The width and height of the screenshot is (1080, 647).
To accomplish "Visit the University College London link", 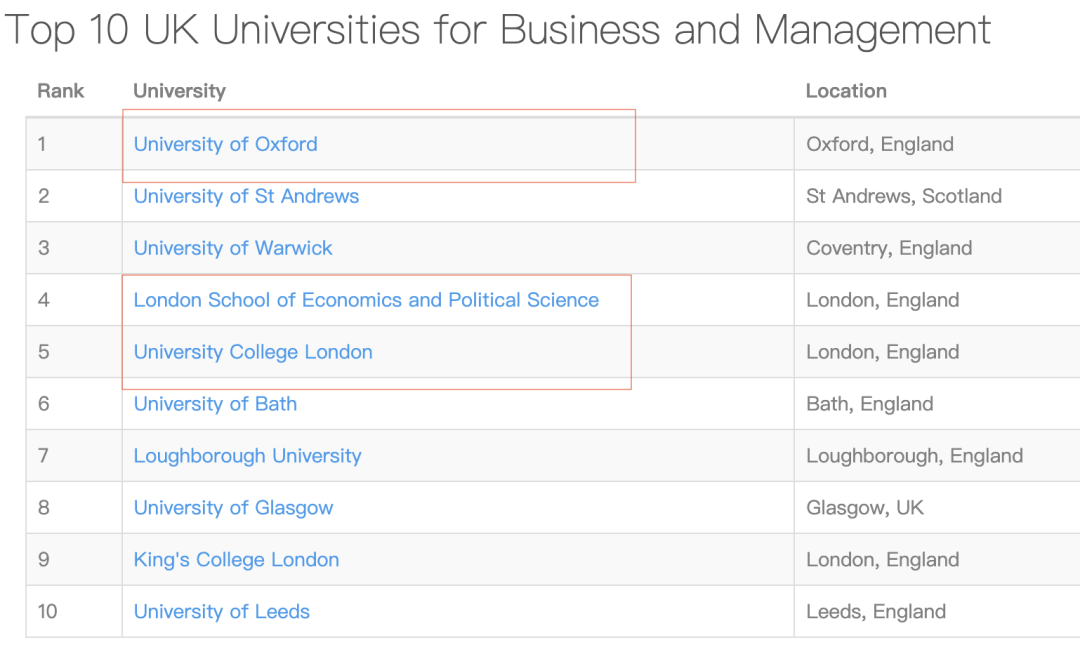I will coord(253,352).
